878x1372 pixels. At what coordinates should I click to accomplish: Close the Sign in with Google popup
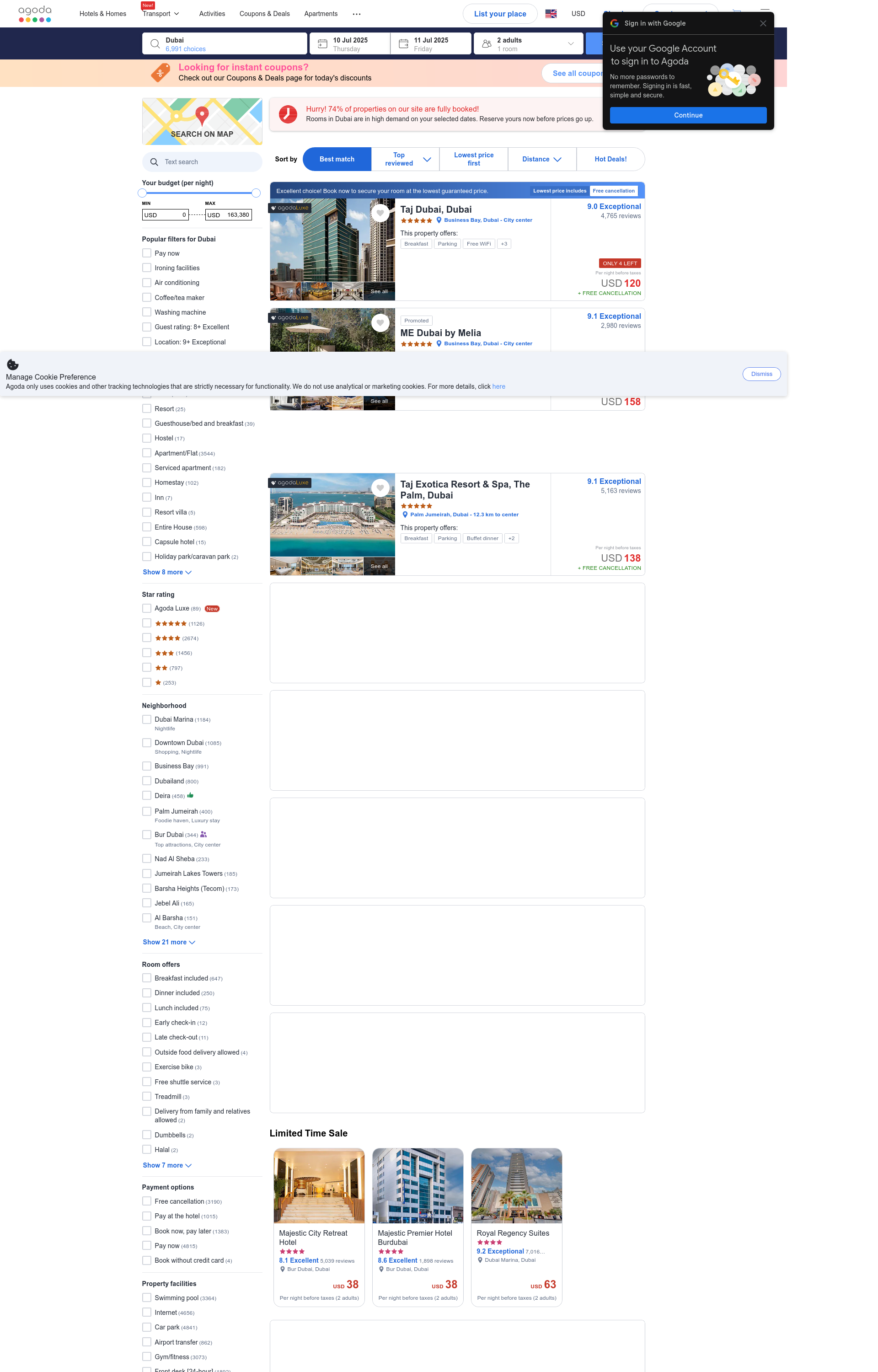(x=763, y=23)
